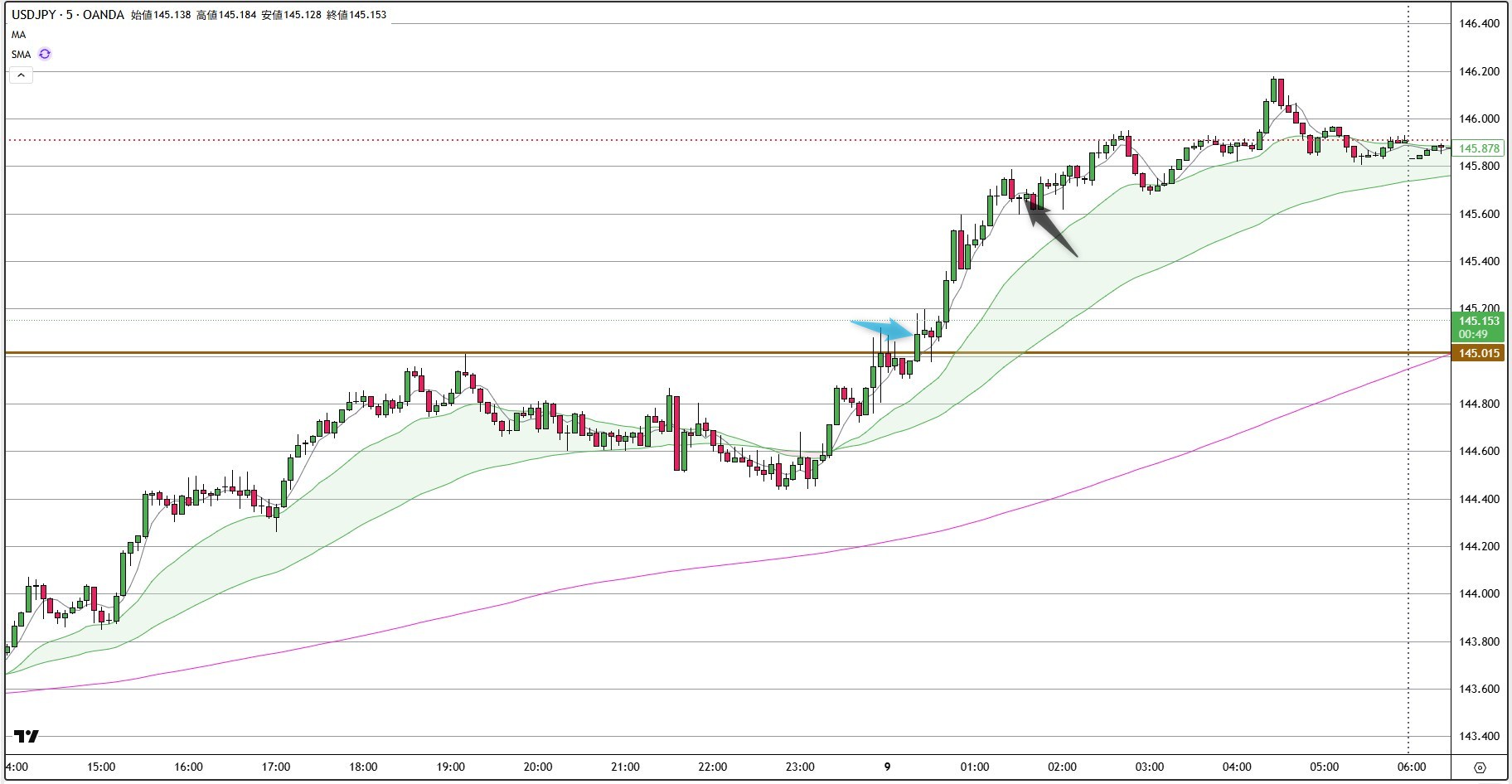Click the 146.400 price scale value
Viewport: 1512px width, 784px height.
pos(1480,24)
